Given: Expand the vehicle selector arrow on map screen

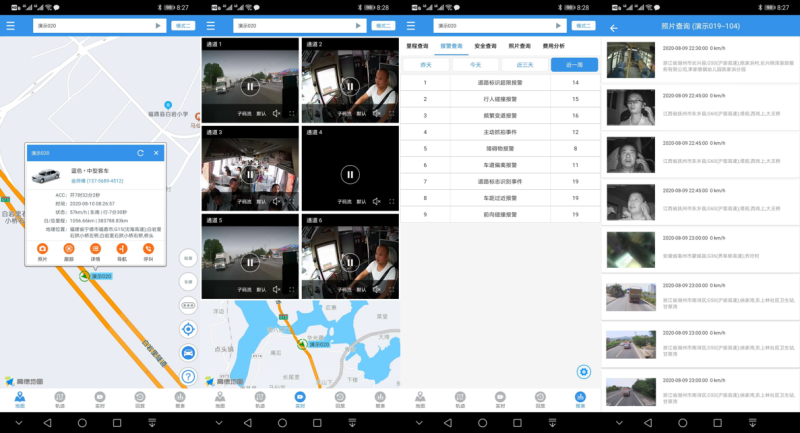Looking at the screenshot, I should 158,26.
